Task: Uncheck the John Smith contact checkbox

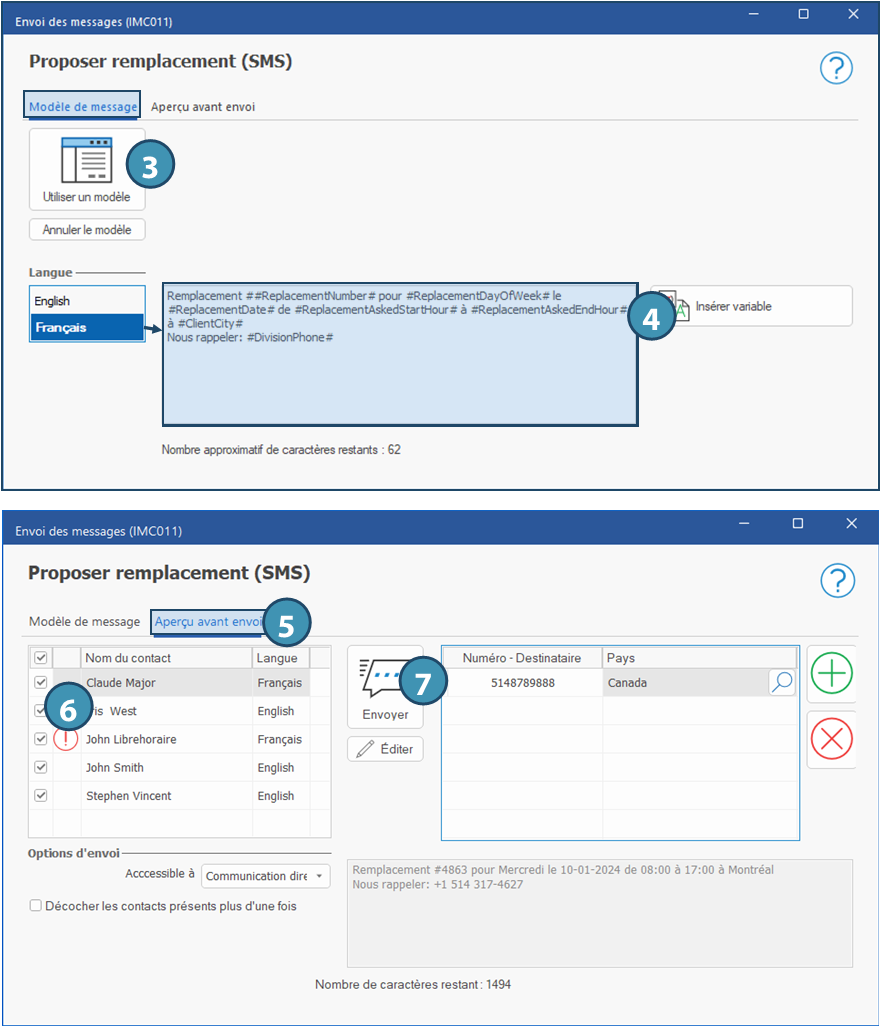Action: (41, 768)
